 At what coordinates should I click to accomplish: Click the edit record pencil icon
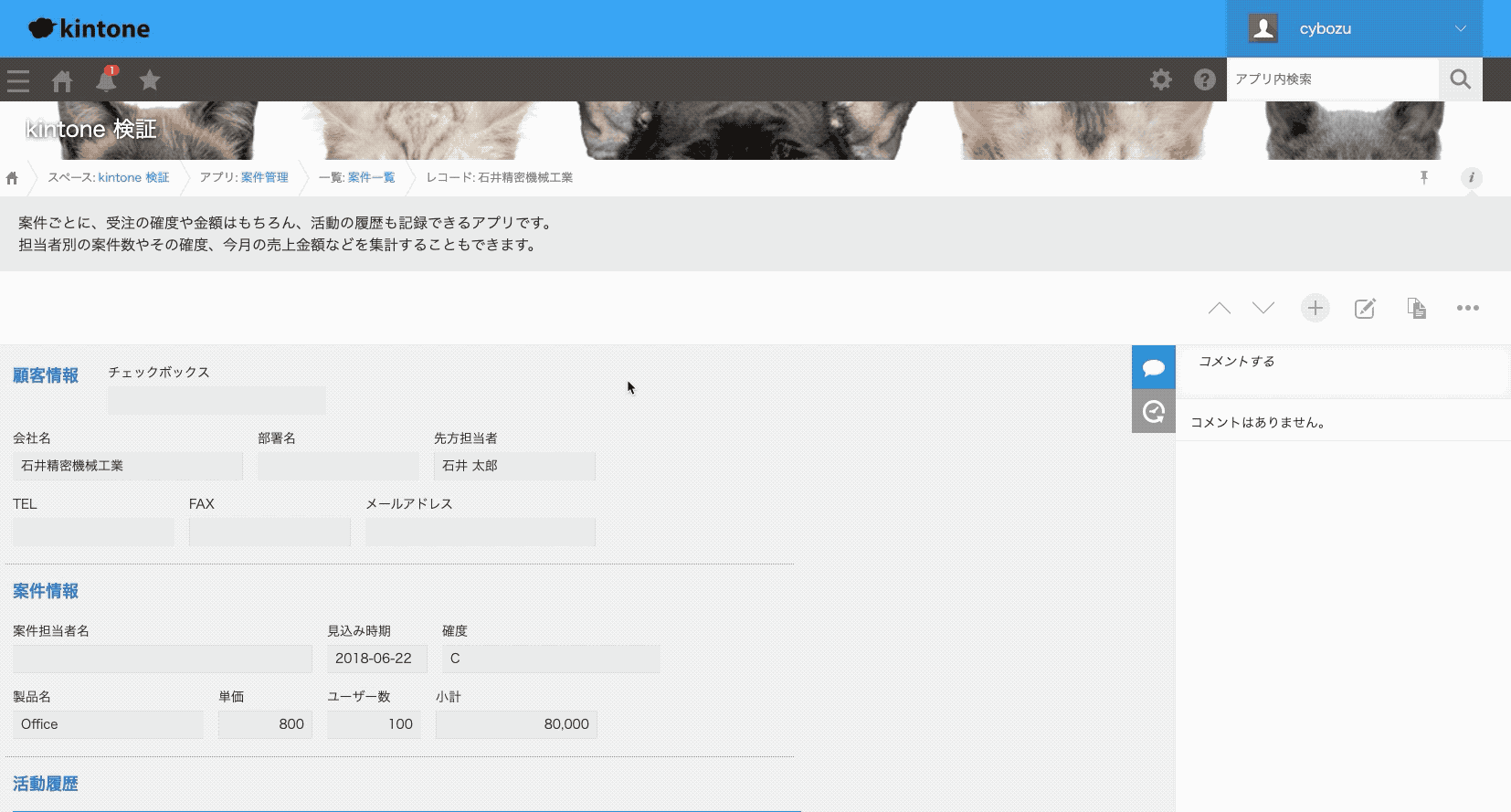(x=1365, y=309)
